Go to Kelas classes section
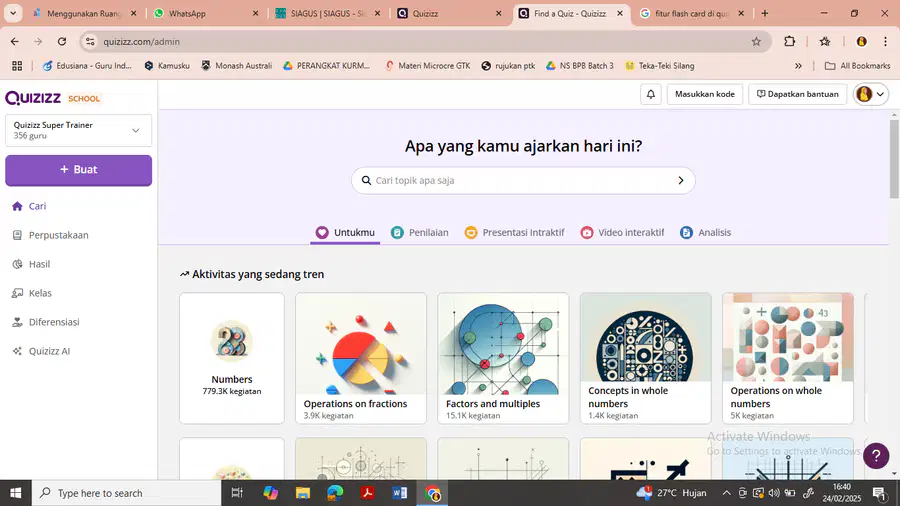 tap(40, 293)
